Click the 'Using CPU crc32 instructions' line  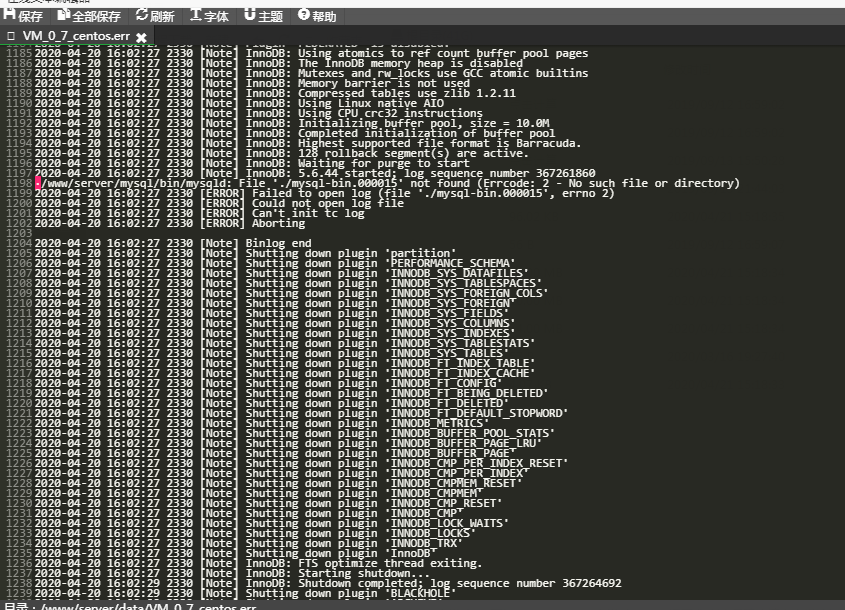click(259, 113)
